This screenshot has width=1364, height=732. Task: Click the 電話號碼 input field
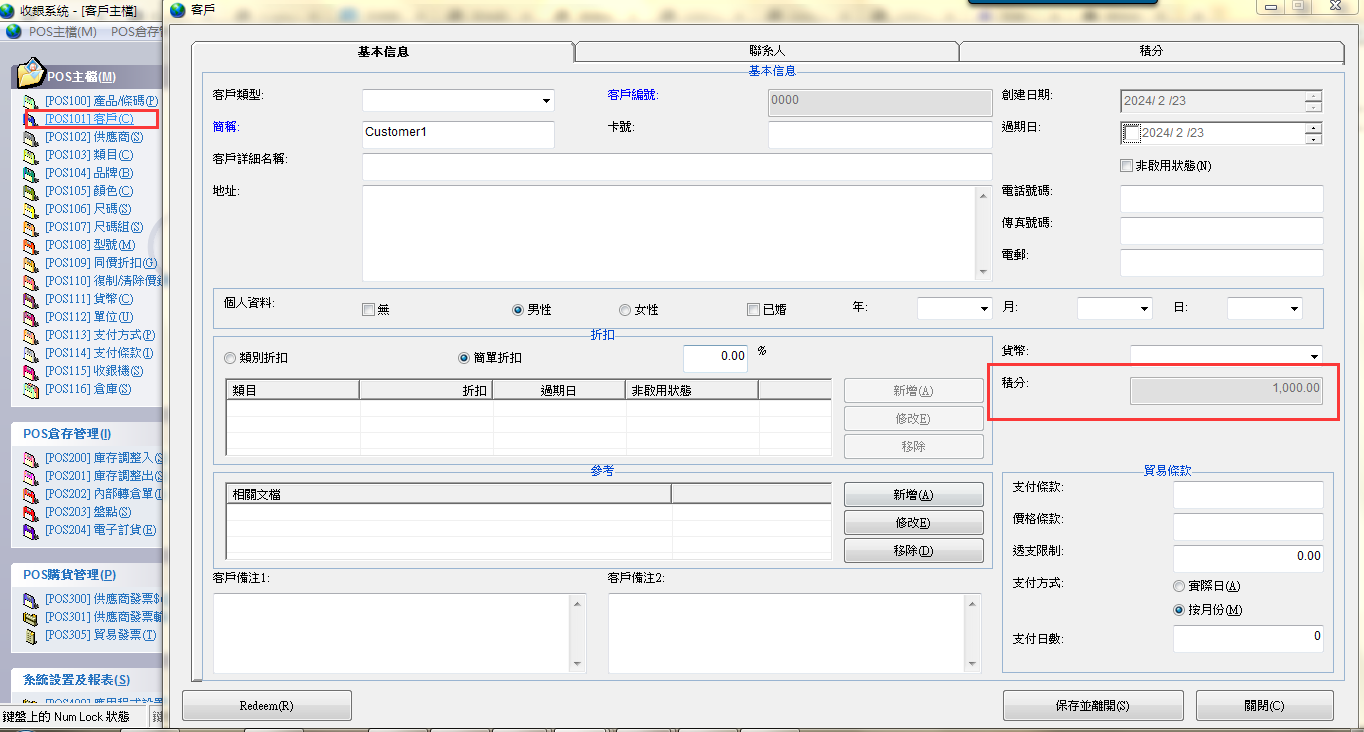pos(1222,199)
